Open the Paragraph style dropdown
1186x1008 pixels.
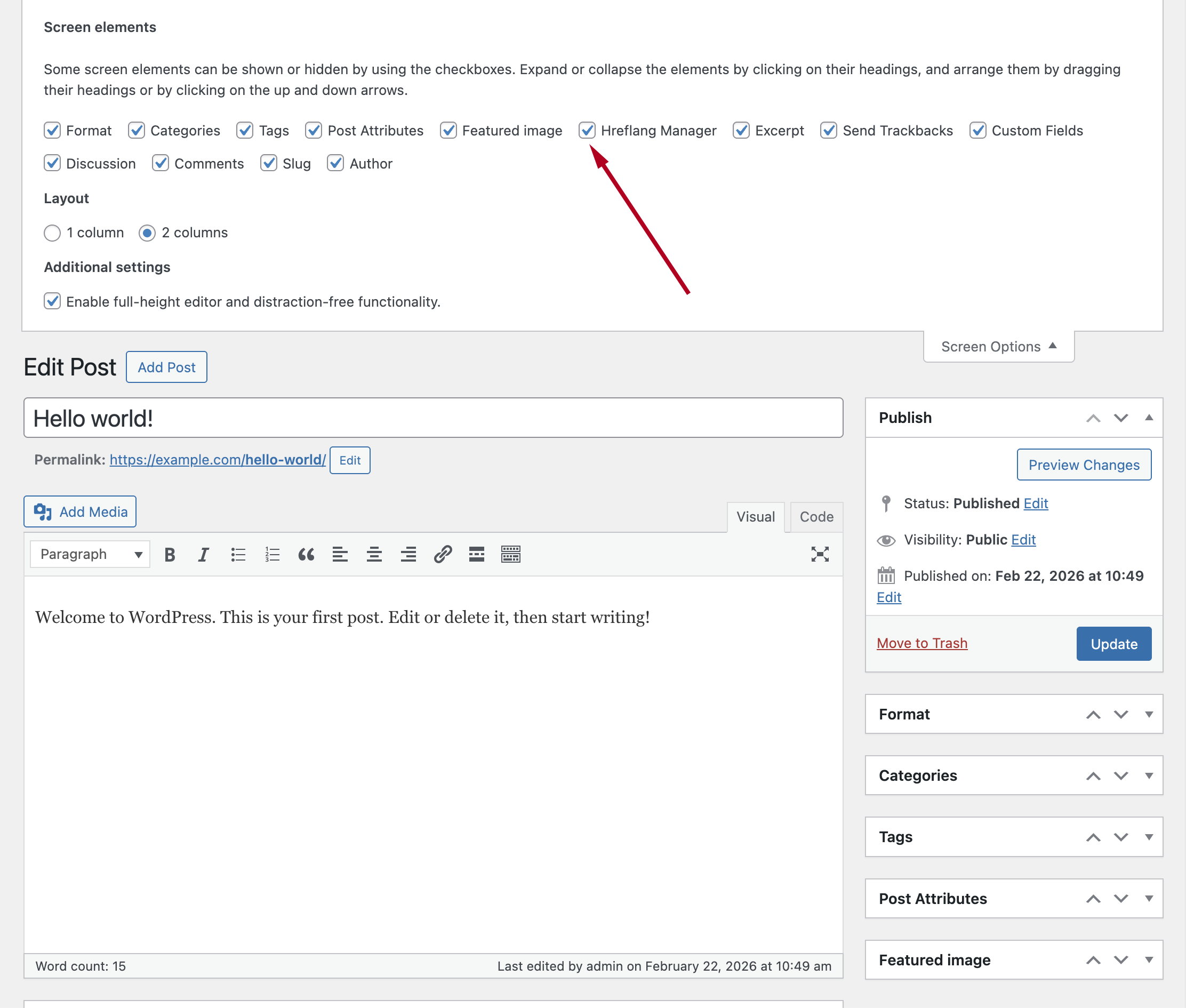pyautogui.click(x=89, y=554)
